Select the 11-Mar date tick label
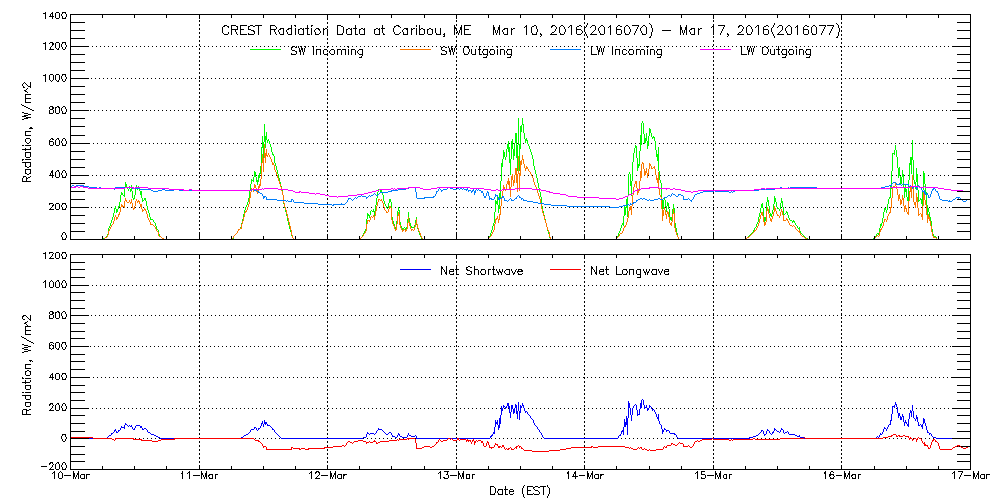The image size is (1000, 500). pos(199,476)
